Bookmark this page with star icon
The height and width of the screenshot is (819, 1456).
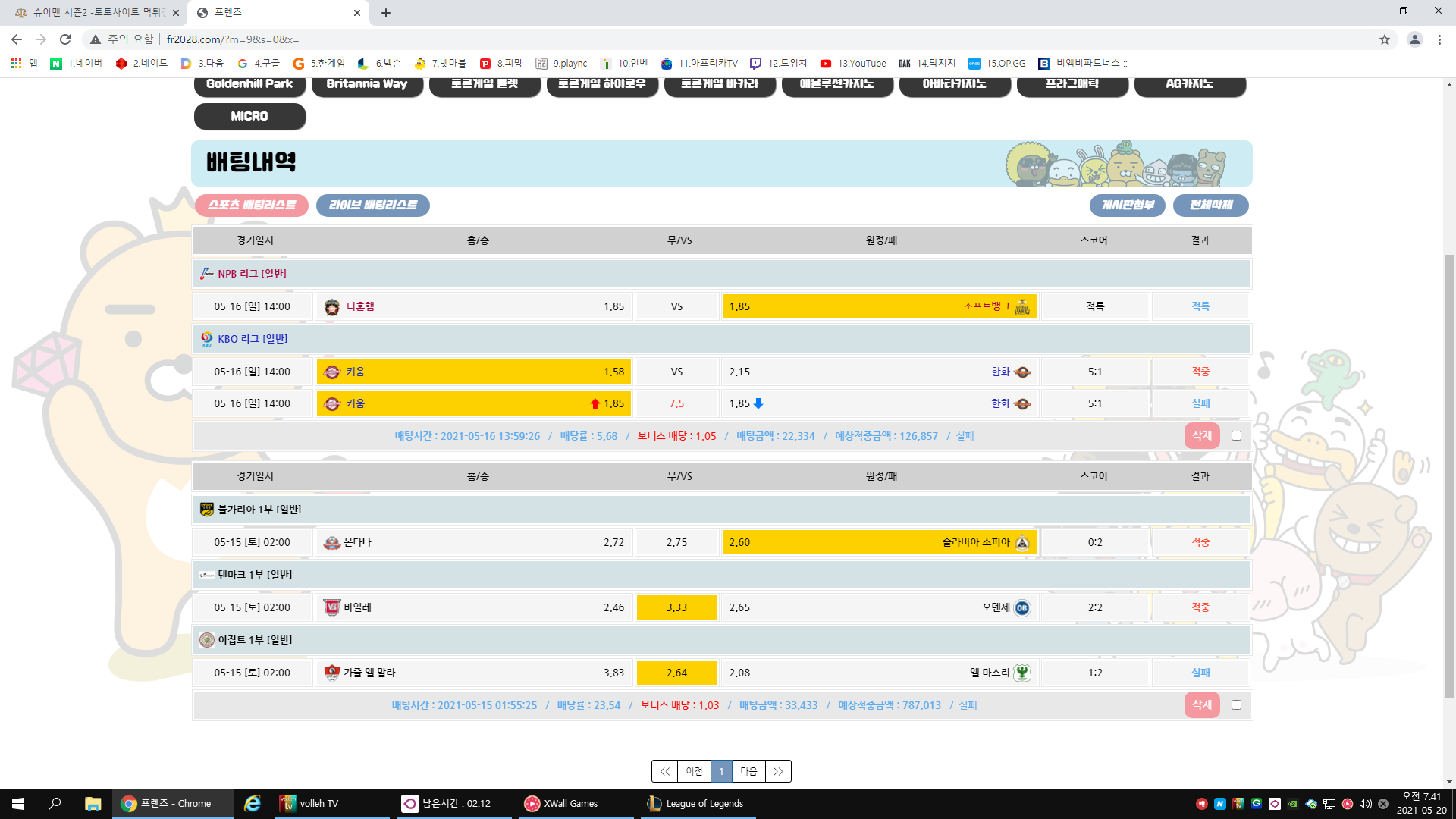point(1384,39)
